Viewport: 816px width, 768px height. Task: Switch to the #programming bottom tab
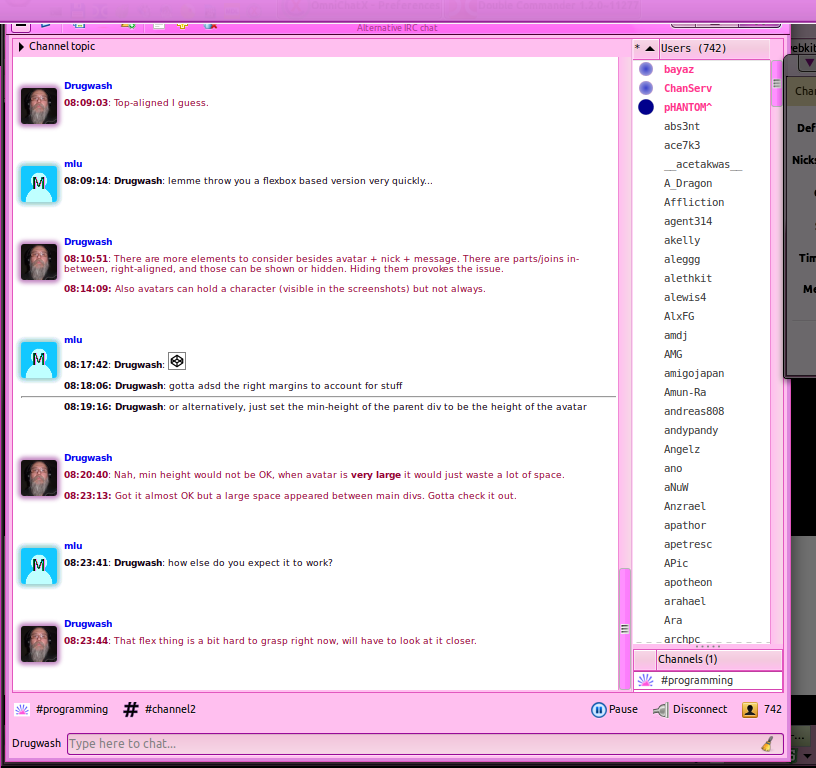click(x=61, y=709)
